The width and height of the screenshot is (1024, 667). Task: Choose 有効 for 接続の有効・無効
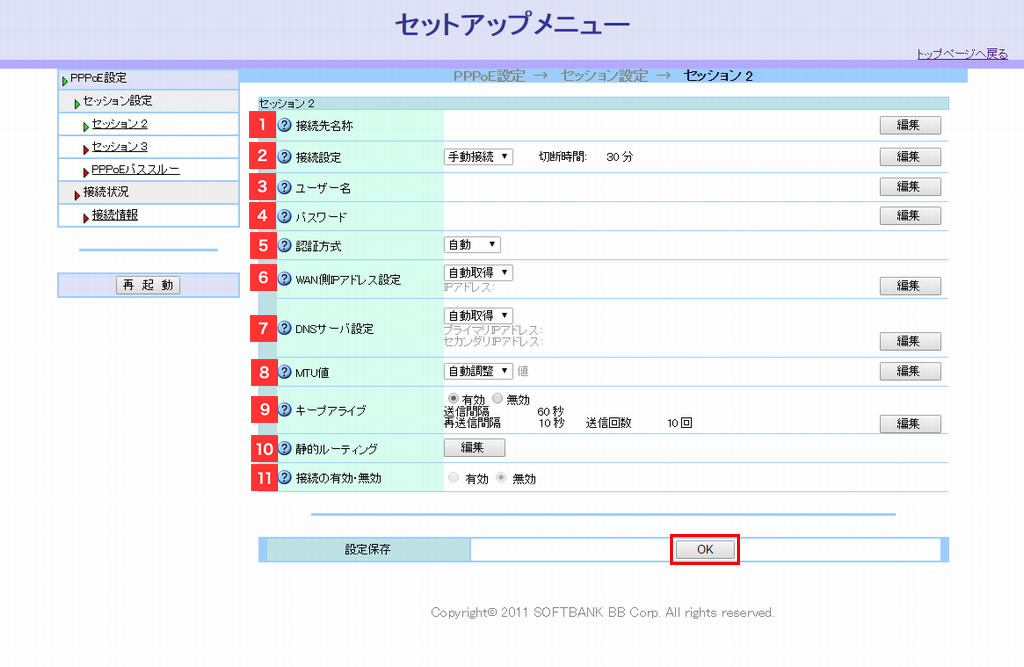click(454, 478)
